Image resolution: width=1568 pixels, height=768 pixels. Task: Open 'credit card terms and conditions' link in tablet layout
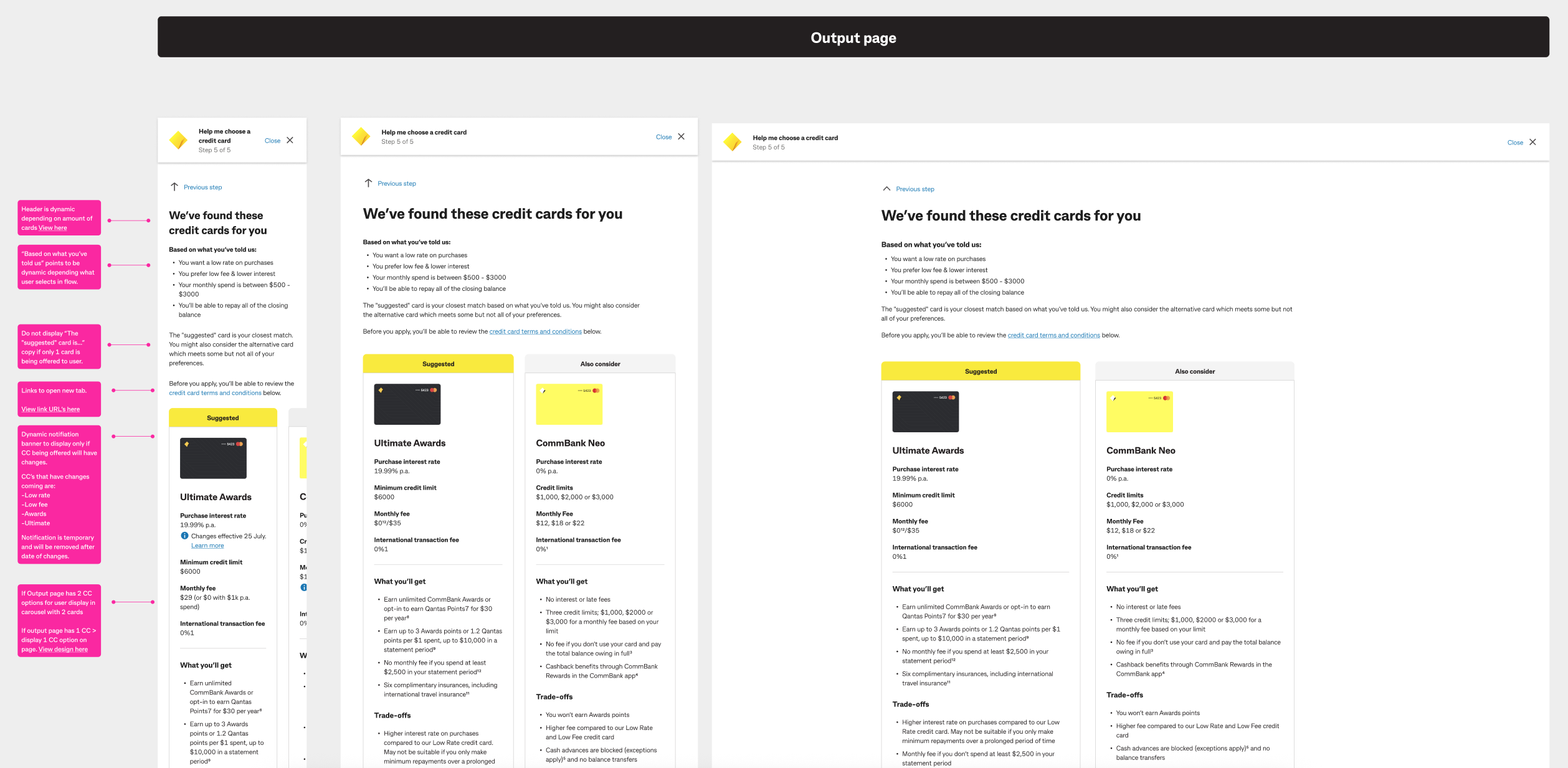tap(535, 331)
